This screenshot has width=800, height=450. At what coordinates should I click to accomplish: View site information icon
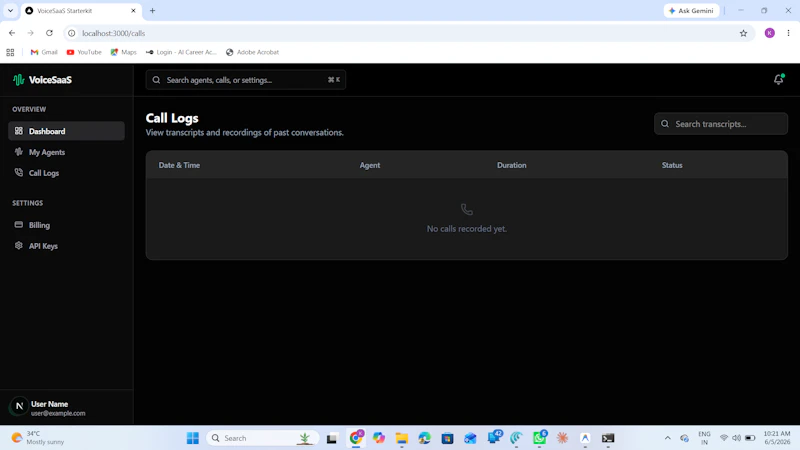[x=72, y=33]
